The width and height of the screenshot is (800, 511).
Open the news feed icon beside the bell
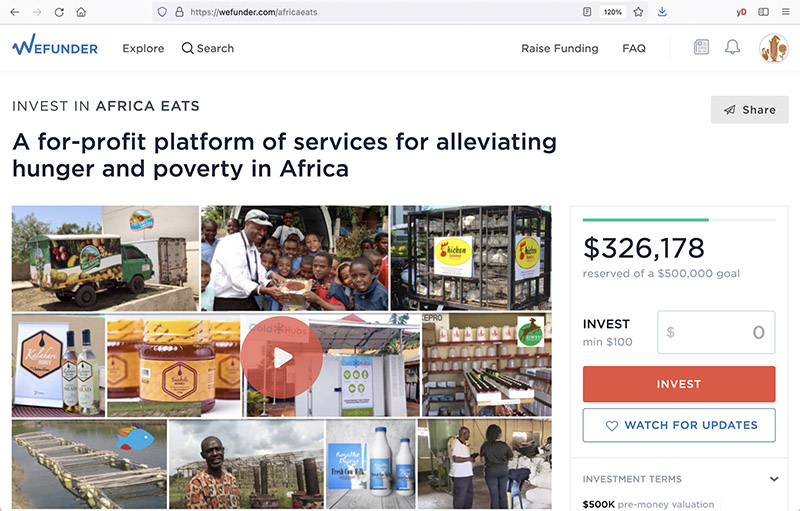click(x=702, y=47)
